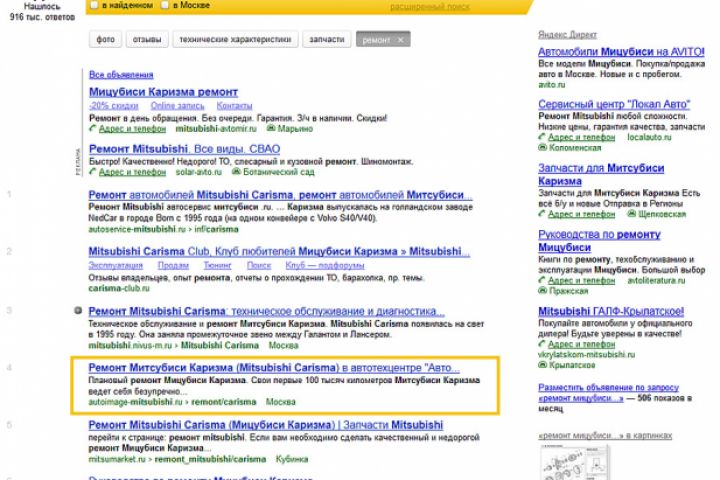Open result 'Ремонт Mitsubishi Carisma | Запчасти Mitsubishi'
Image resolution: width=720 pixels, height=480 pixels.
pos(266,425)
